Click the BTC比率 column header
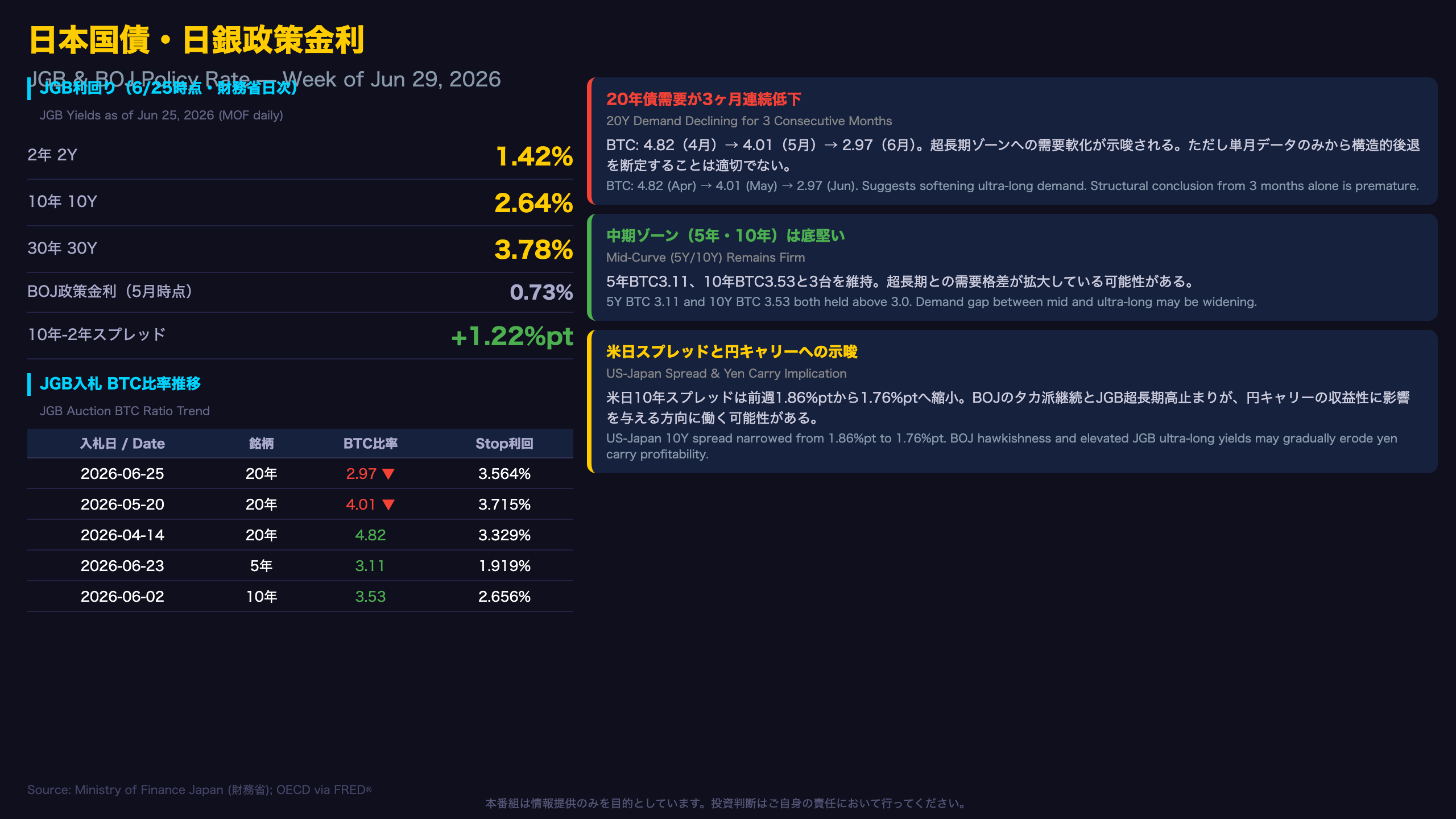Viewport: 1456px width, 819px height. point(370,444)
